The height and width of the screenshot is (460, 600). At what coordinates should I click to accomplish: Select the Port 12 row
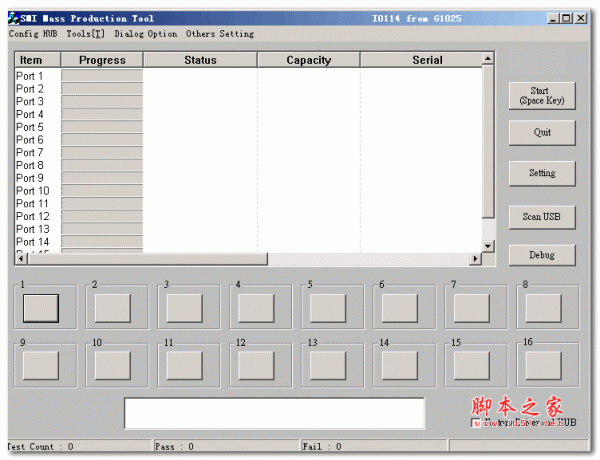[249, 216]
